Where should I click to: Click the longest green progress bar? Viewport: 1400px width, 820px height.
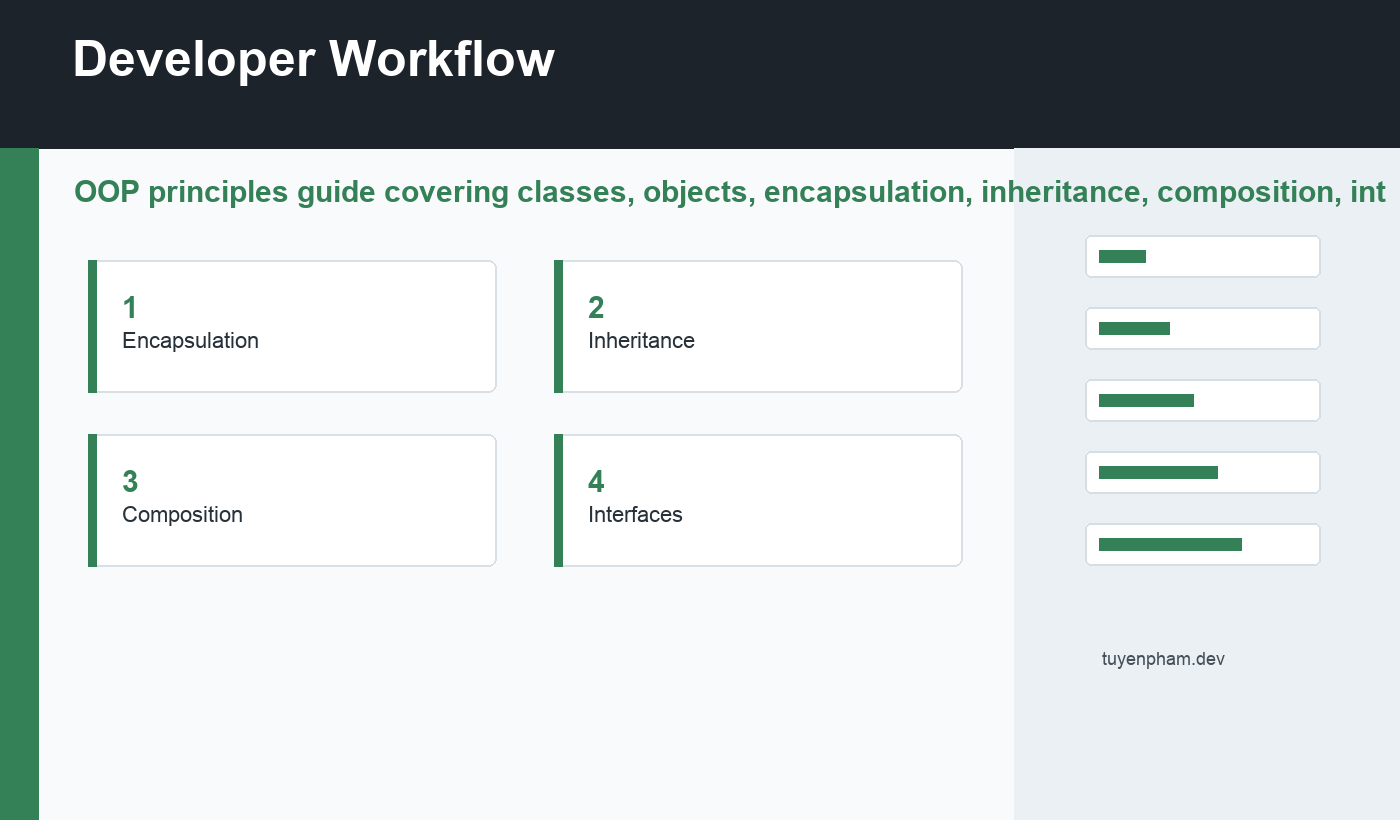[1170, 544]
